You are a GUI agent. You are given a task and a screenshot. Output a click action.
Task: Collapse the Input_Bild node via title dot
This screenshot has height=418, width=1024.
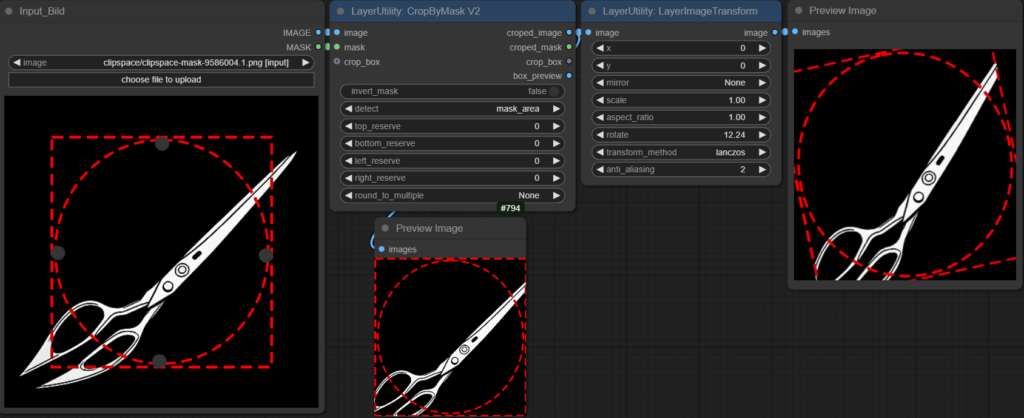click(x=9, y=11)
